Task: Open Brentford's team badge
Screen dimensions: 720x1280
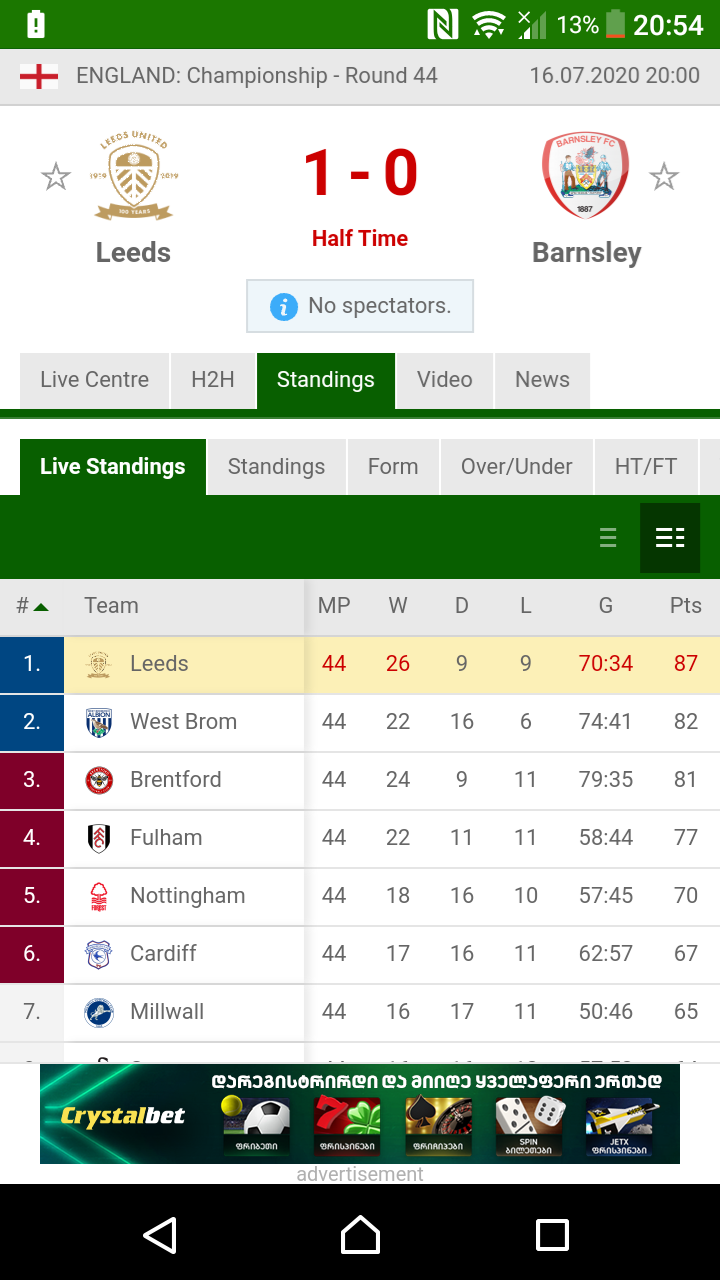Action: [x=99, y=780]
